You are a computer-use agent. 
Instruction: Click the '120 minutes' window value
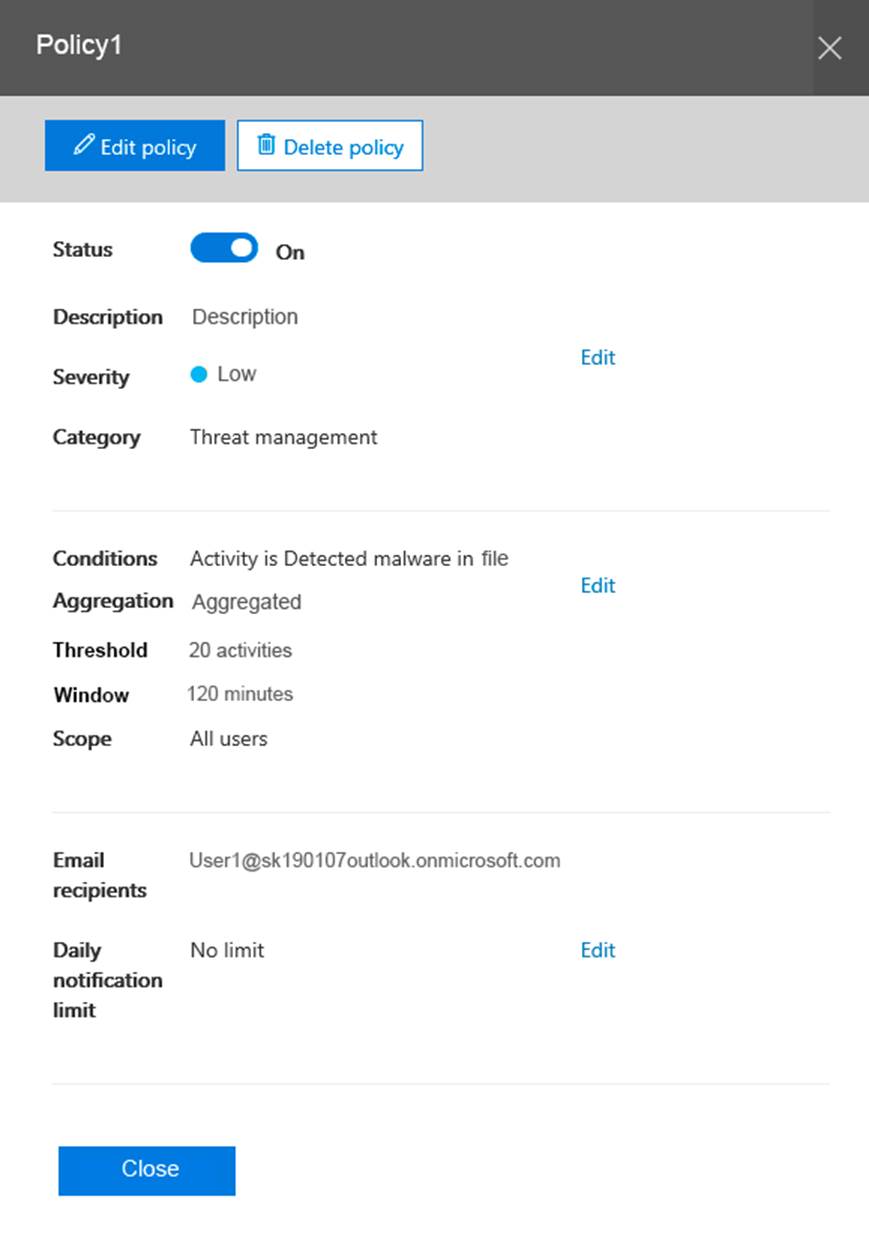tap(240, 694)
